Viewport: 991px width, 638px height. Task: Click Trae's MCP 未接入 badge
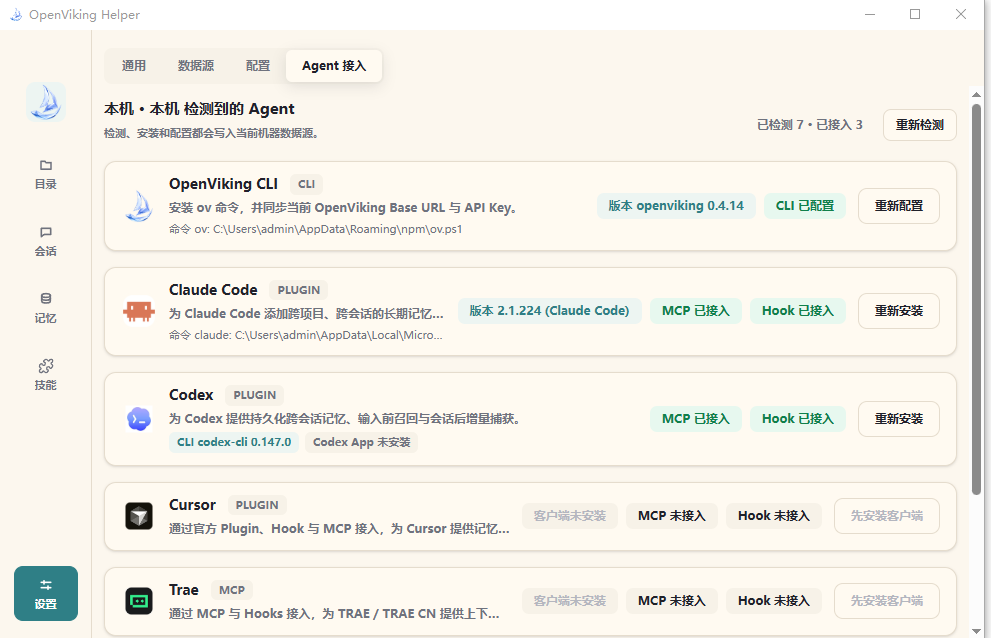click(x=672, y=601)
